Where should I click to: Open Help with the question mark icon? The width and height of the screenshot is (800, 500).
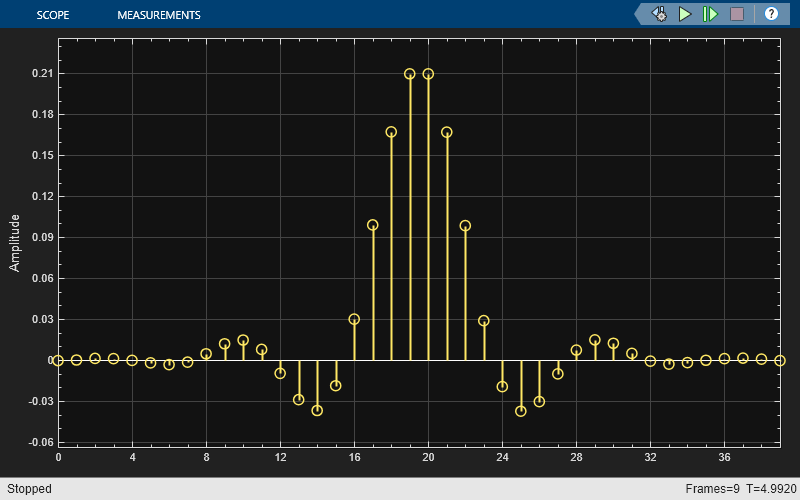pyautogui.click(x=771, y=14)
